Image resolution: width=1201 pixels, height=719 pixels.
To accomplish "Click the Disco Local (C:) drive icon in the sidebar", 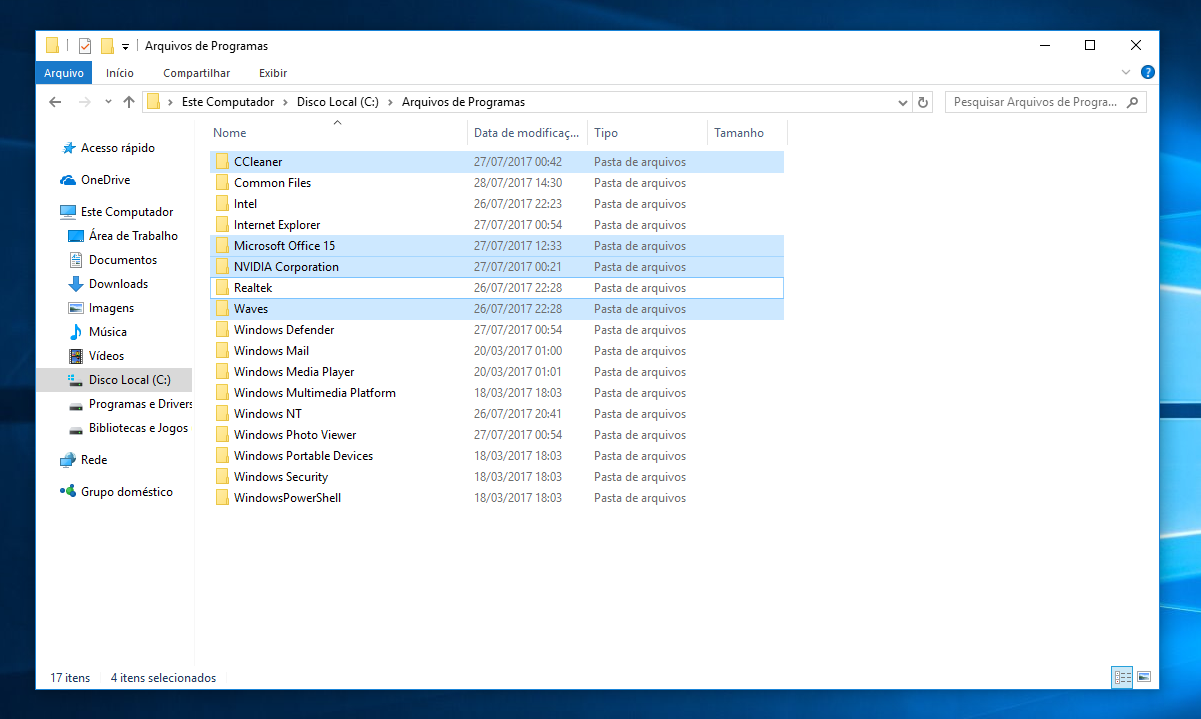I will click(76, 380).
